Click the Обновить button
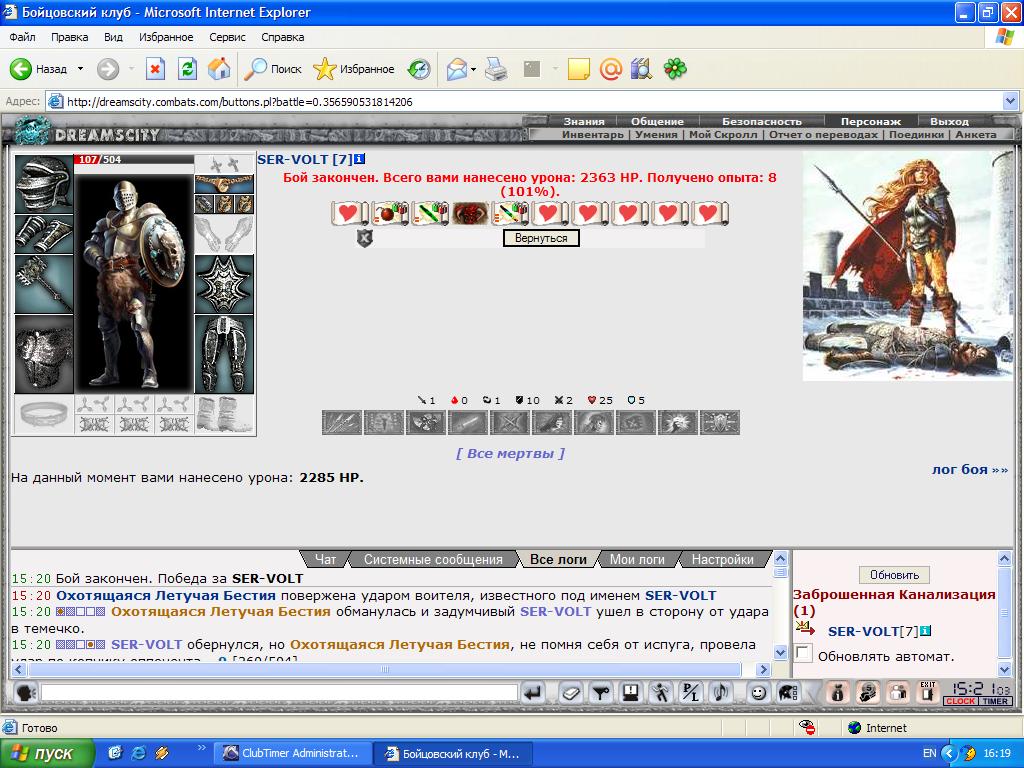 894,575
